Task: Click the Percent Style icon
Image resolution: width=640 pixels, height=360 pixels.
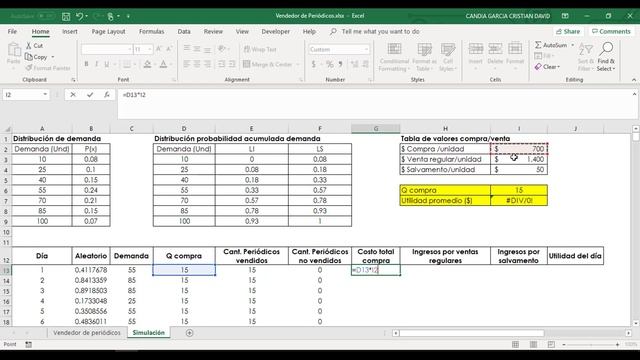Action: [x=329, y=64]
